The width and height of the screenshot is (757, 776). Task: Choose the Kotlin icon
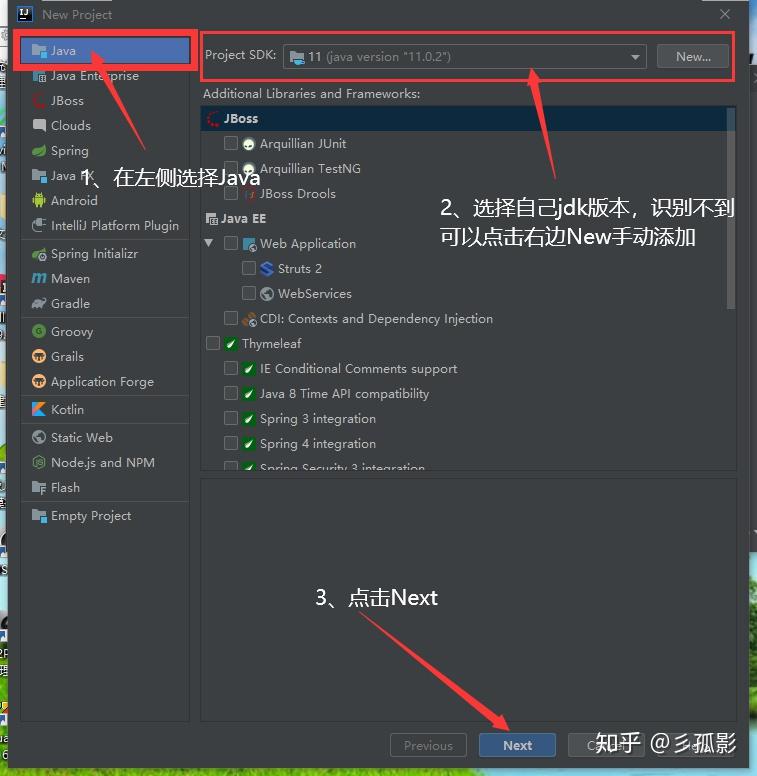tap(39, 409)
